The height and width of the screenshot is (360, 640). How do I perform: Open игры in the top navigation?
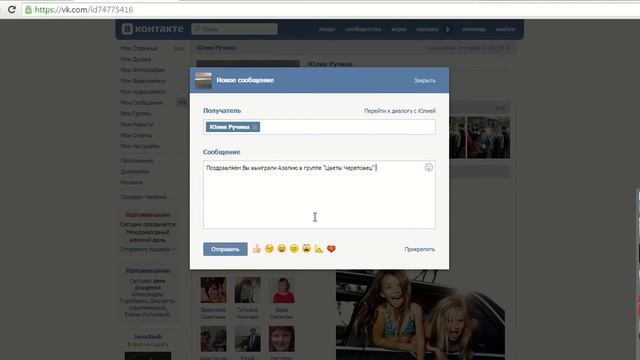[x=399, y=29]
